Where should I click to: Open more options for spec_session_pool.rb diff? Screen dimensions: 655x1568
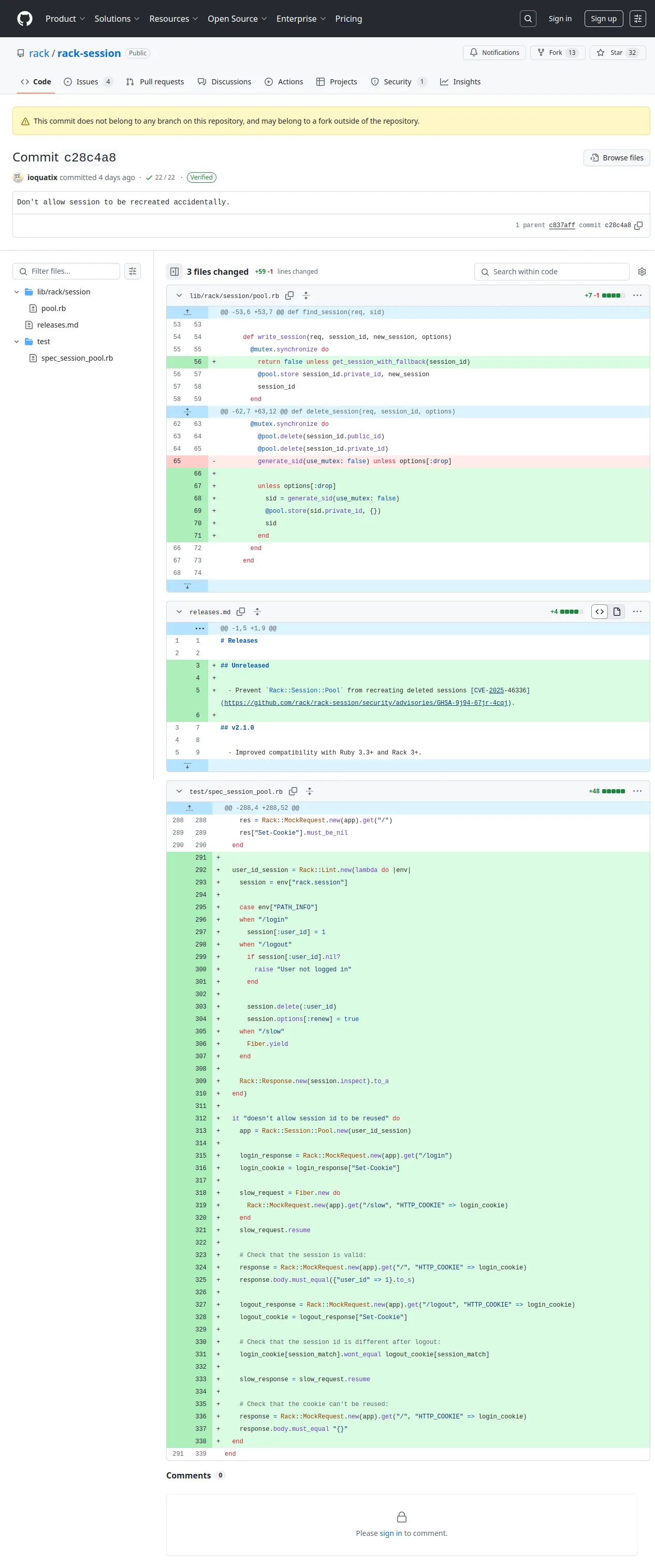[637, 791]
